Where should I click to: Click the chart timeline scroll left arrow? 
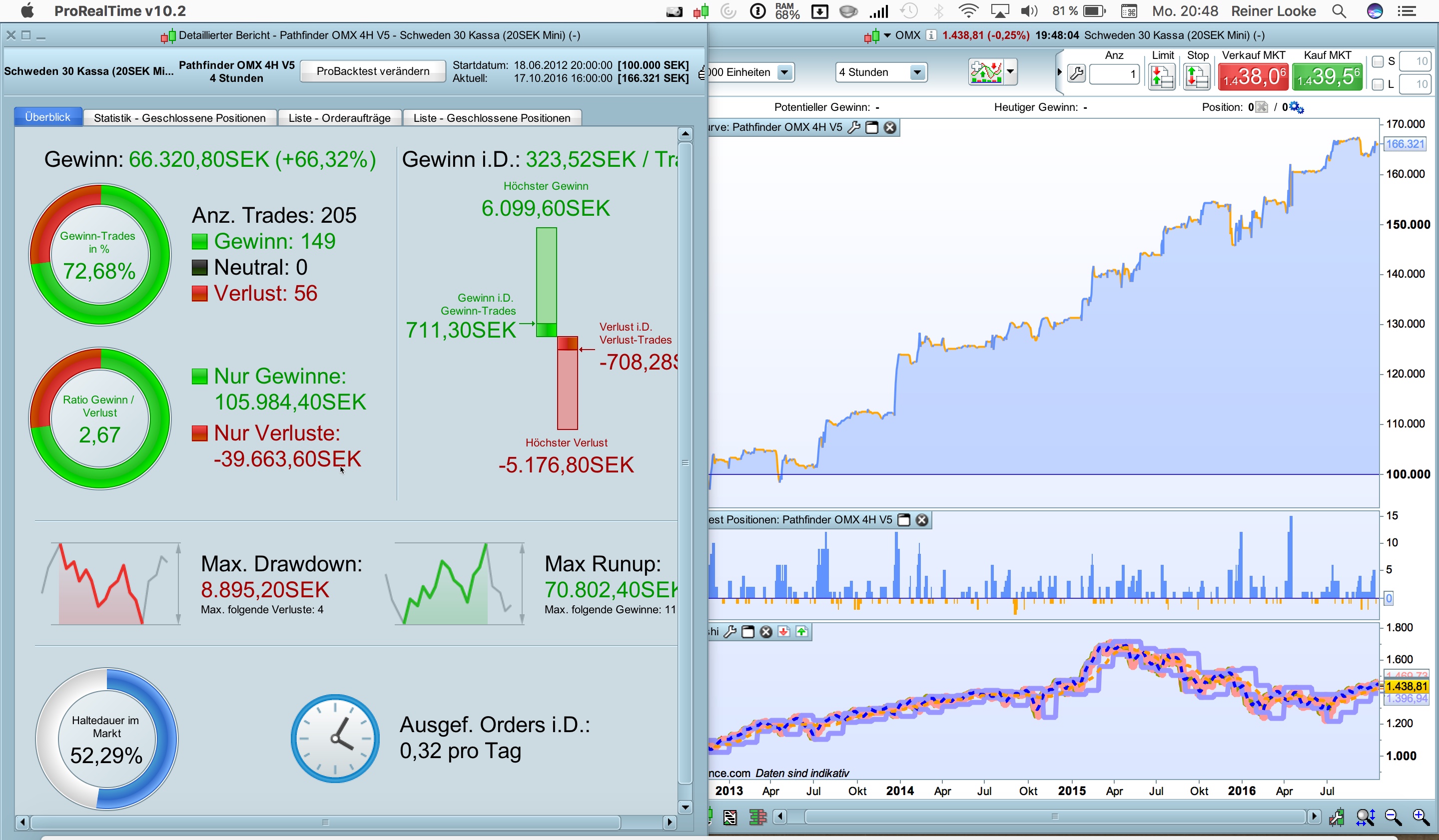coord(780,817)
